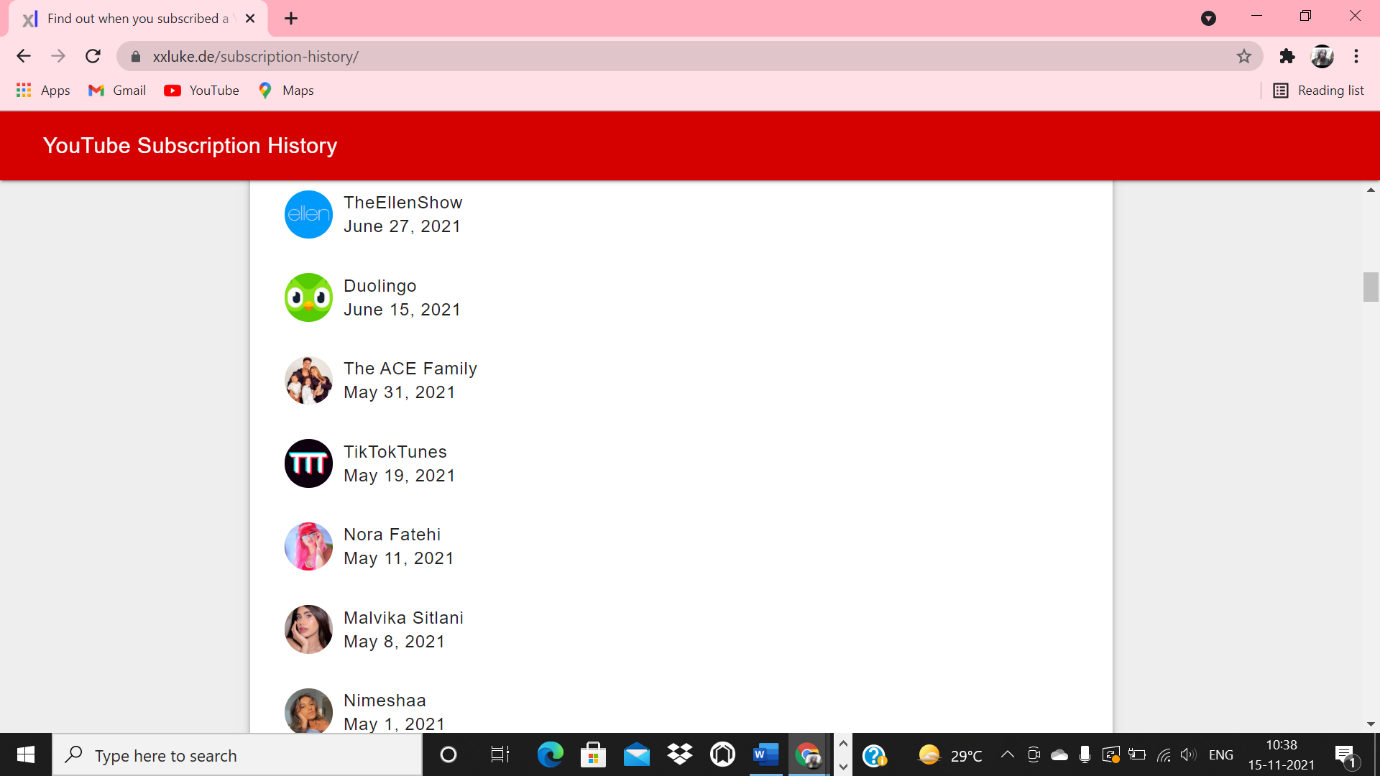Click Malvika Sitlani channel avatar

tap(309, 629)
